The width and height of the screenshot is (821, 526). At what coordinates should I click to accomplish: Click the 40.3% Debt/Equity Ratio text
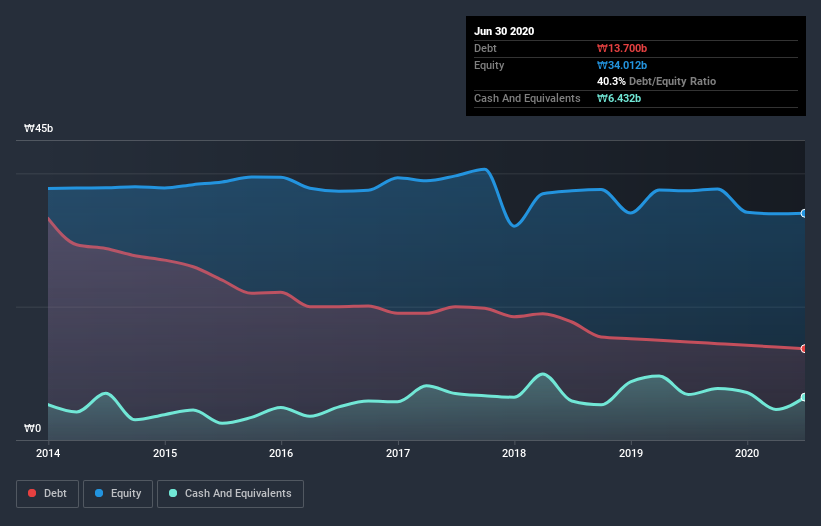657,82
